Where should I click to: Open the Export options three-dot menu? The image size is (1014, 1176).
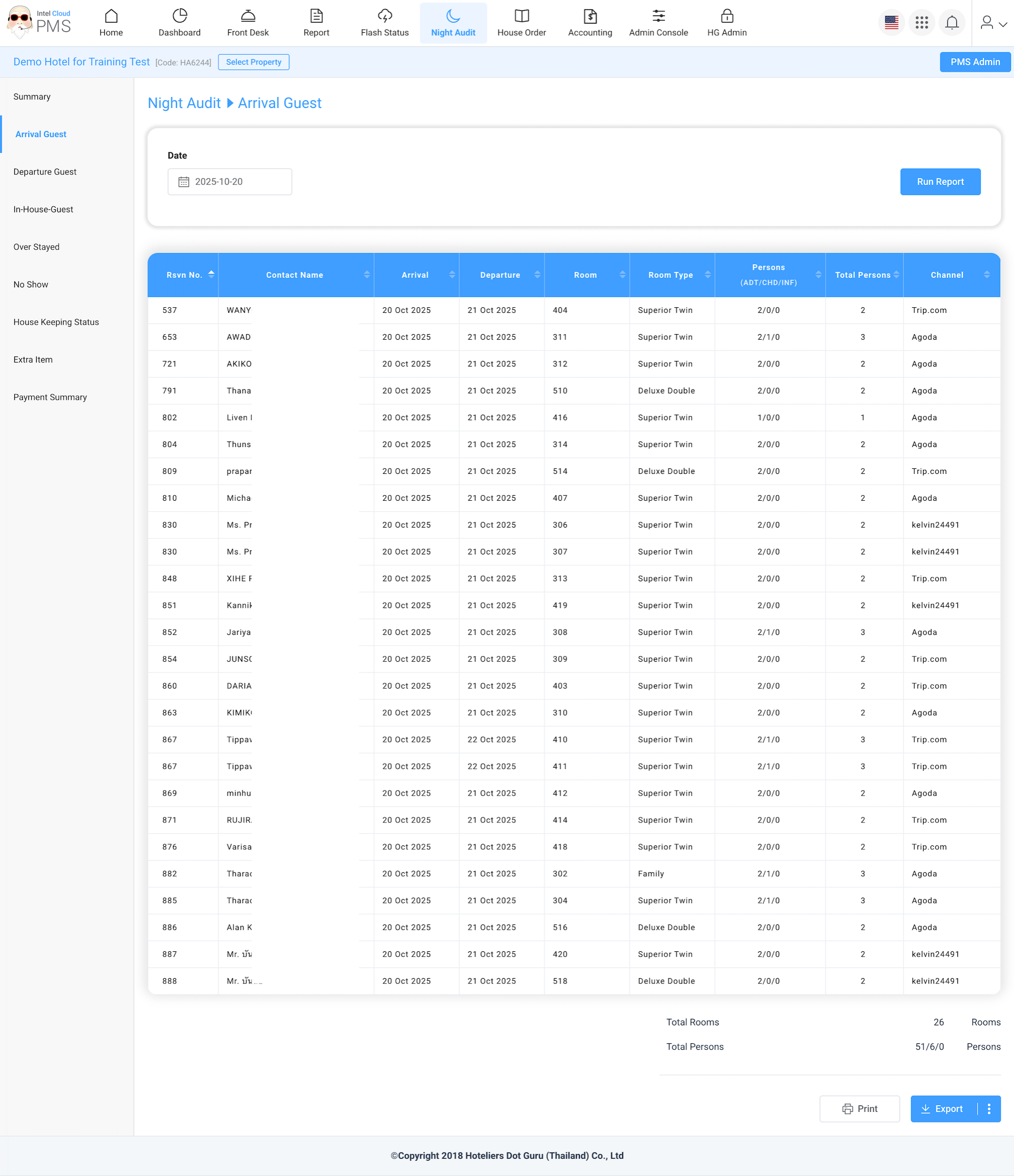click(x=989, y=1108)
